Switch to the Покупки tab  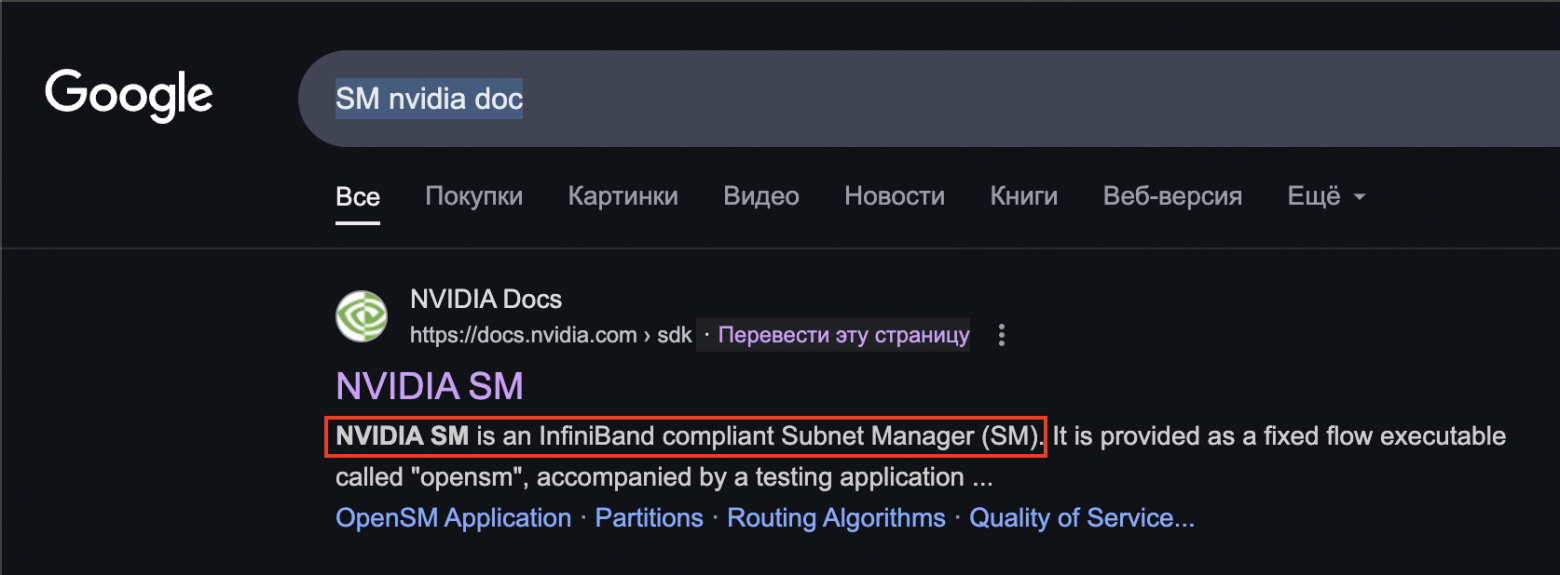[474, 197]
